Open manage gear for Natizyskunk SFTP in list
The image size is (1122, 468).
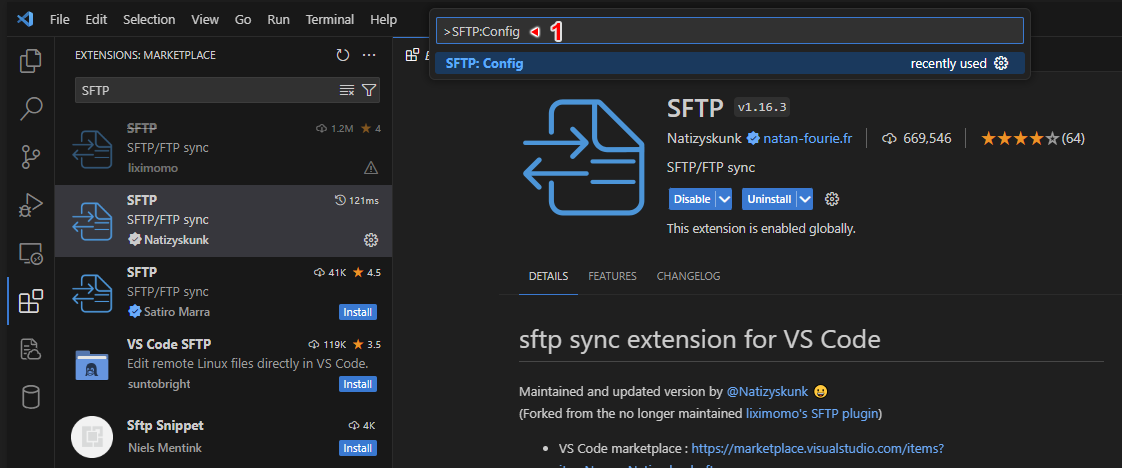coord(371,240)
